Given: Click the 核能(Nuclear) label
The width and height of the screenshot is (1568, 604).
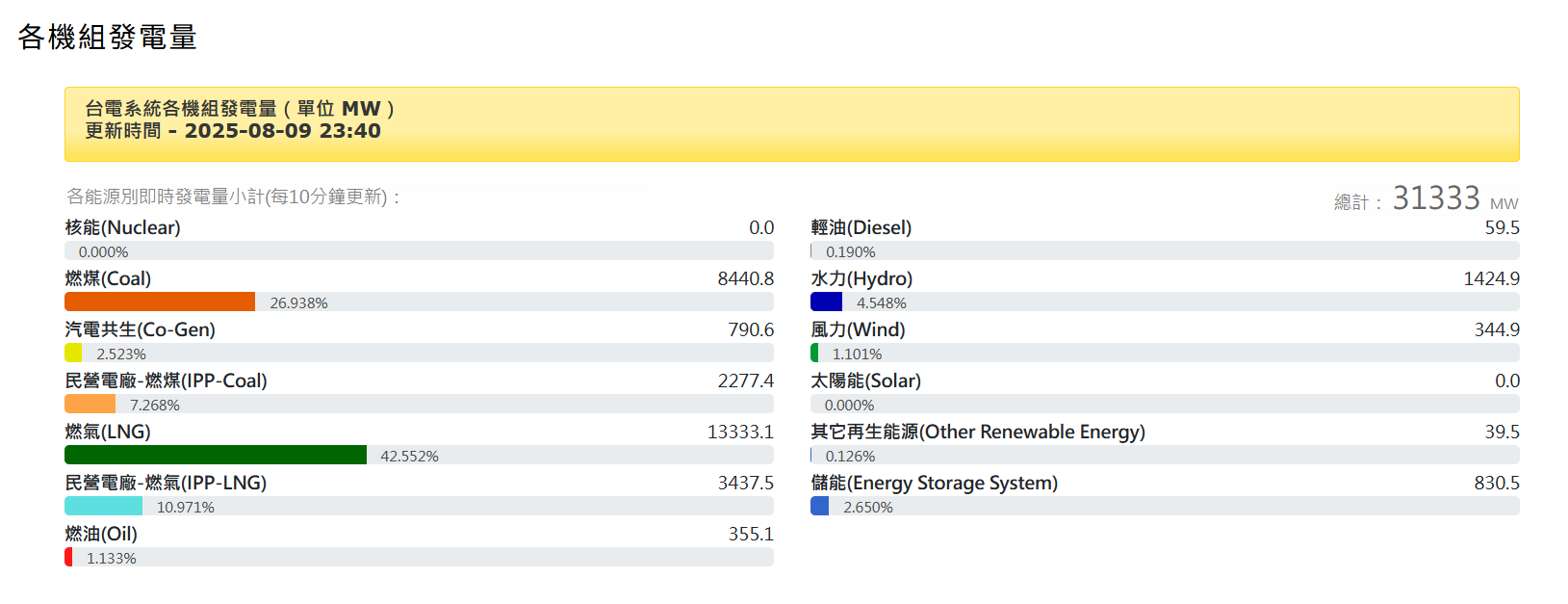Looking at the screenshot, I should 122,228.
